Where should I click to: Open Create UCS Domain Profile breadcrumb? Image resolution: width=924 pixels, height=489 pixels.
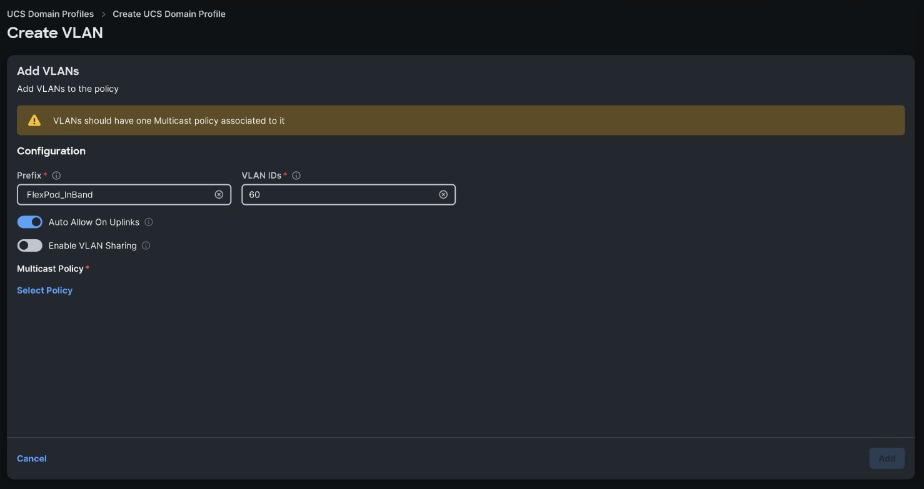coord(169,14)
